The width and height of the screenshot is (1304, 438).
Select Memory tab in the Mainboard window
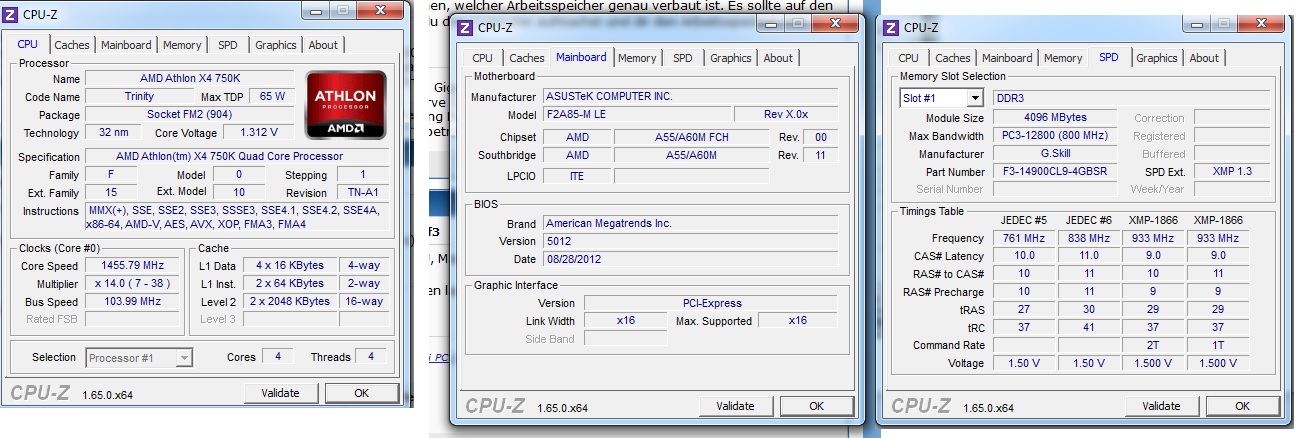(x=637, y=58)
